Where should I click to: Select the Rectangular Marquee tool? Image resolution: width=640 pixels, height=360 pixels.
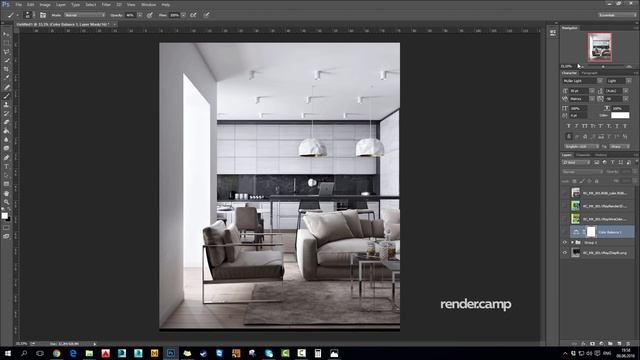(x=6, y=43)
